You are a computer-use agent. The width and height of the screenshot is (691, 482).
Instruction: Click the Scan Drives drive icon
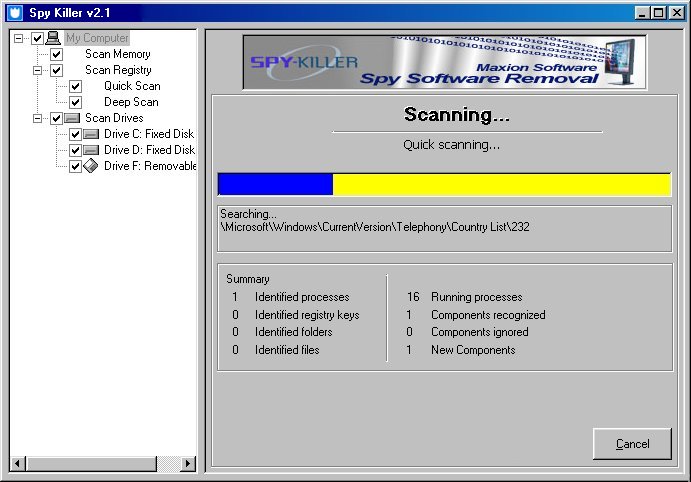(72, 118)
